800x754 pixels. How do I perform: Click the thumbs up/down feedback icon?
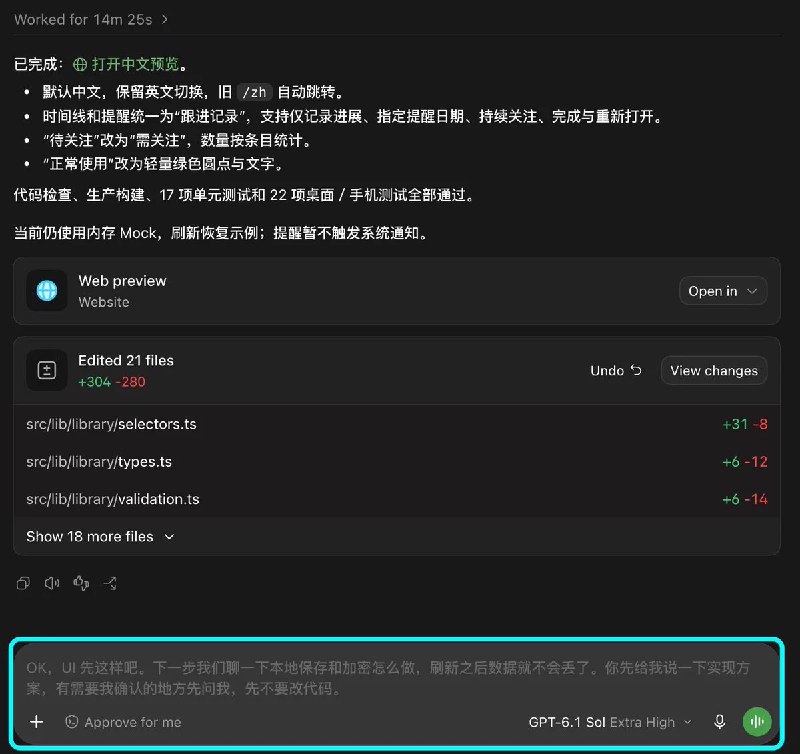pos(81,583)
